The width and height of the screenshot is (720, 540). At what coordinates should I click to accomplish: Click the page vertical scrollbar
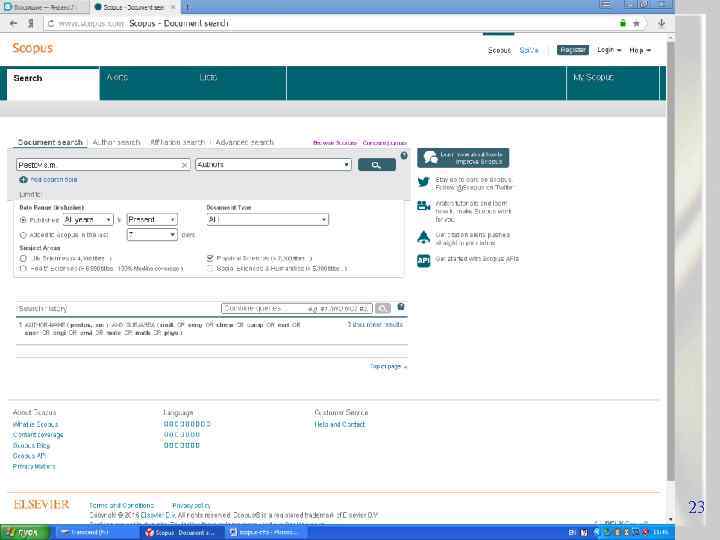pyautogui.click(x=670, y=262)
